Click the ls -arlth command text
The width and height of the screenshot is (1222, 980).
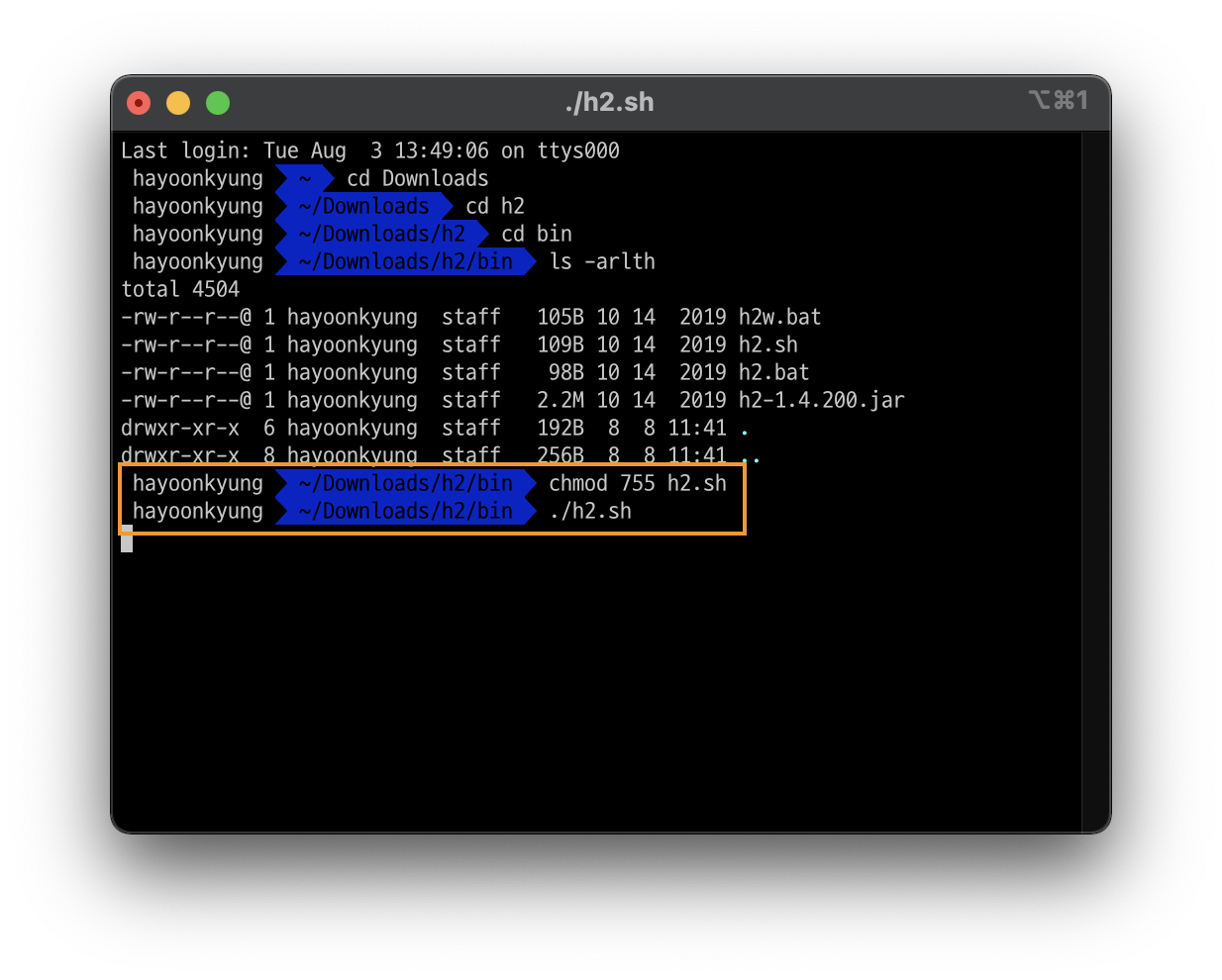[604, 261]
